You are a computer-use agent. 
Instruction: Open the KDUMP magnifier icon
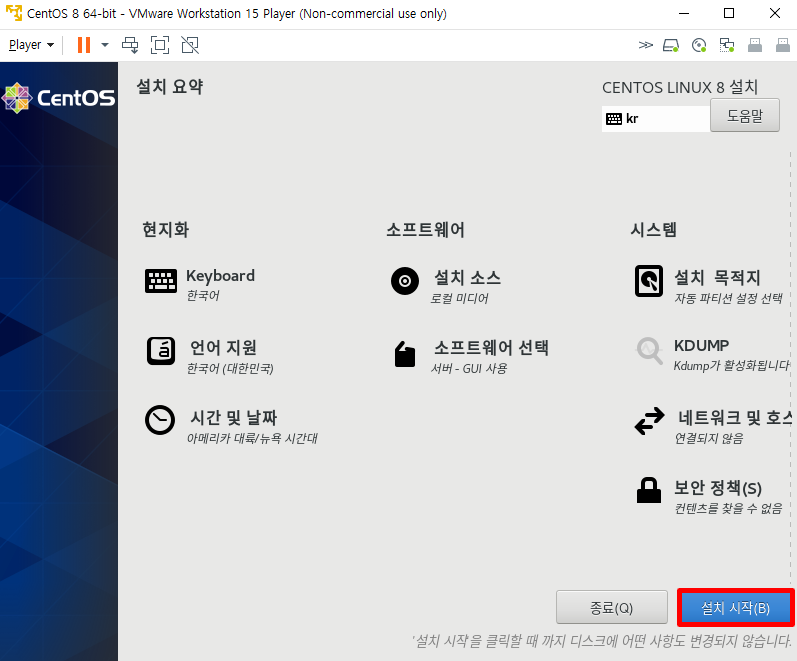coord(649,350)
